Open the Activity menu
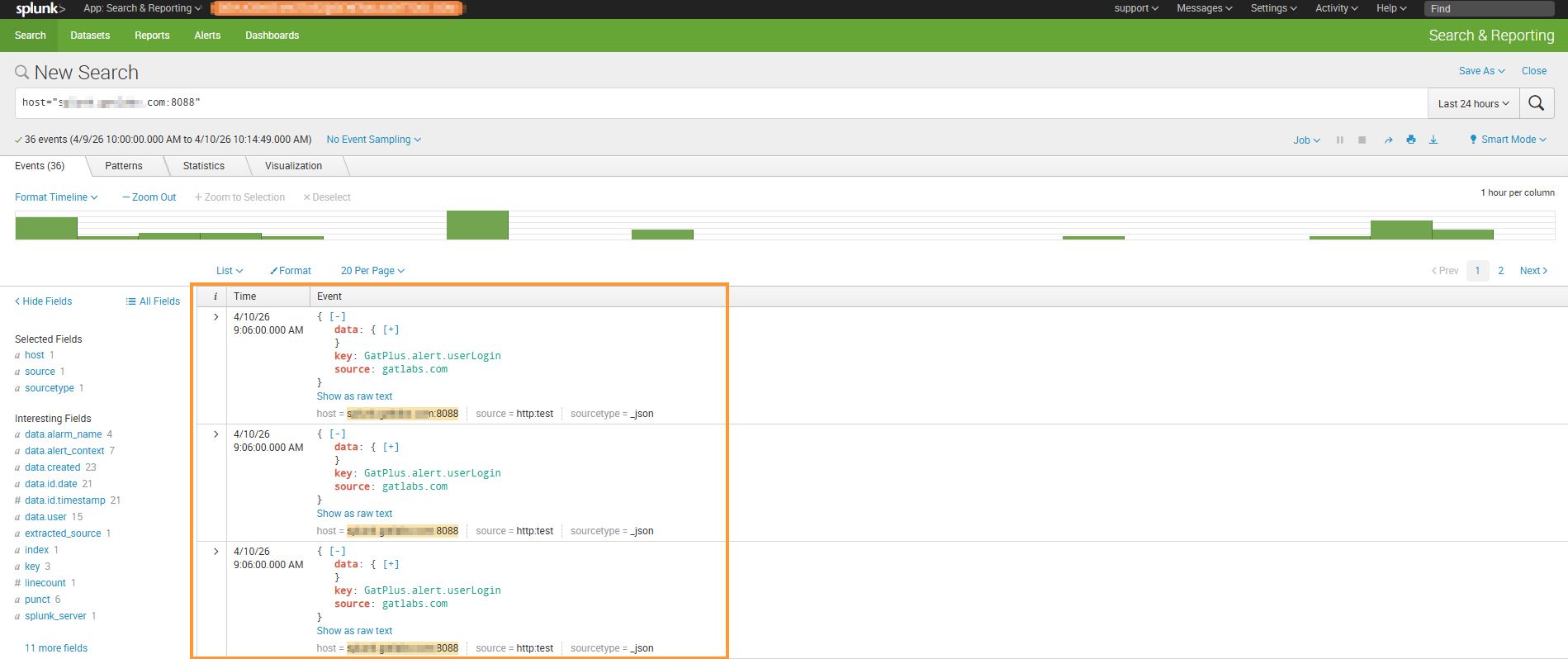 point(1337,8)
